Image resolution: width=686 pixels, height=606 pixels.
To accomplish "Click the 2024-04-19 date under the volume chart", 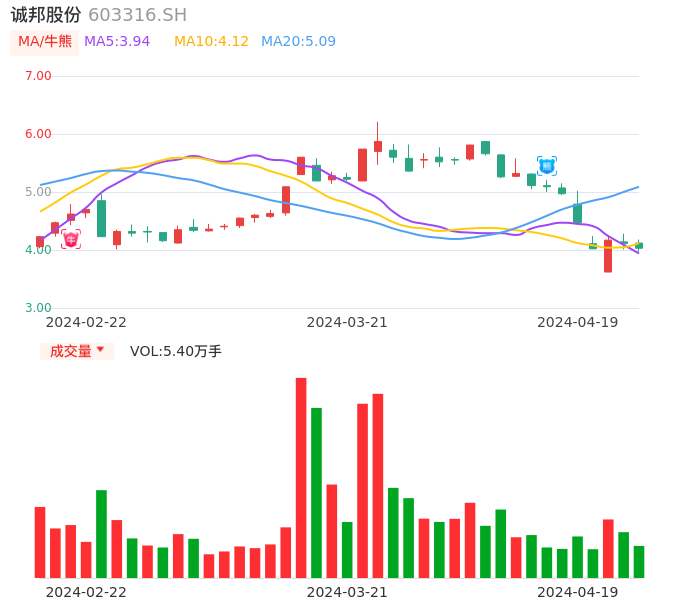I will [x=578, y=592].
